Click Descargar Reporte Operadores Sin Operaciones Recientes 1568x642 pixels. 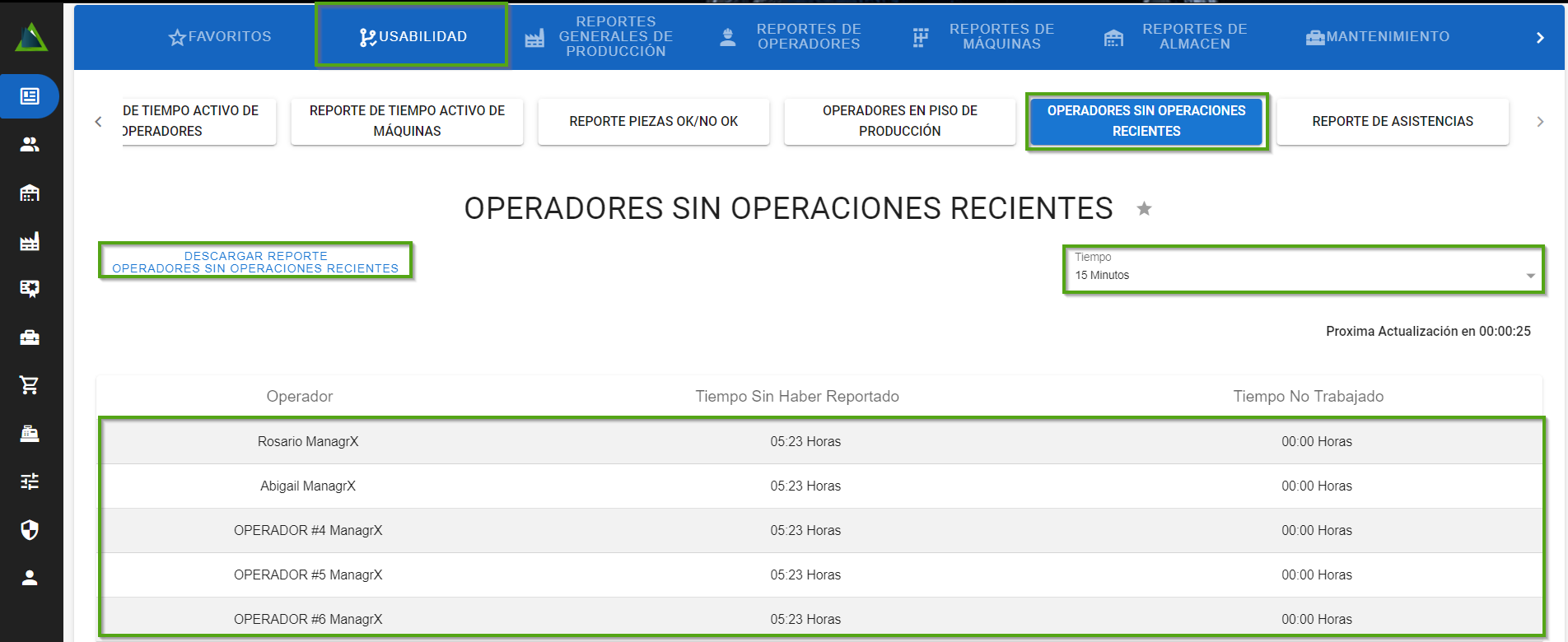tap(255, 262)
